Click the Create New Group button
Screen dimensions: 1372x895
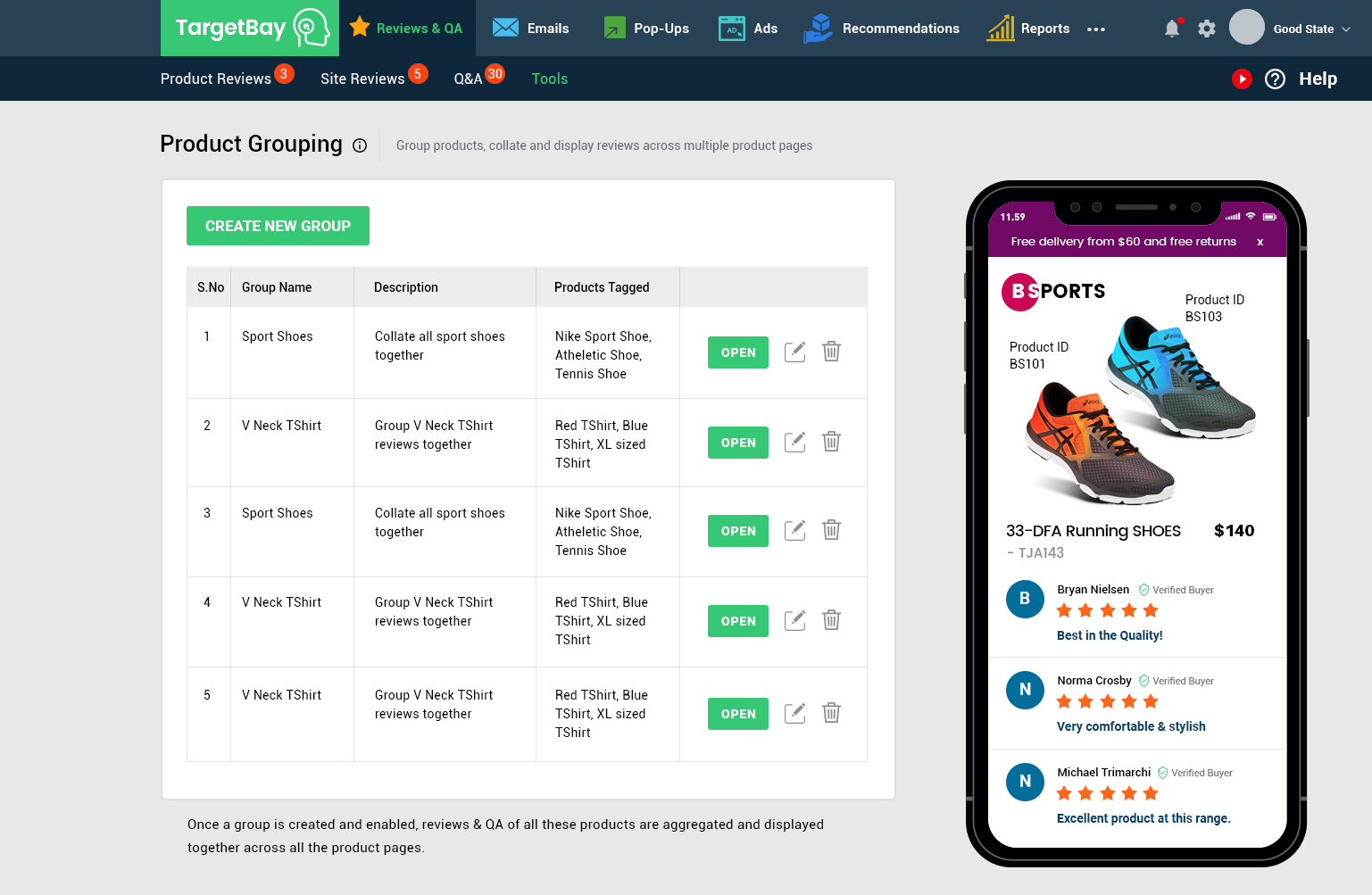click(x=278, y=226)
